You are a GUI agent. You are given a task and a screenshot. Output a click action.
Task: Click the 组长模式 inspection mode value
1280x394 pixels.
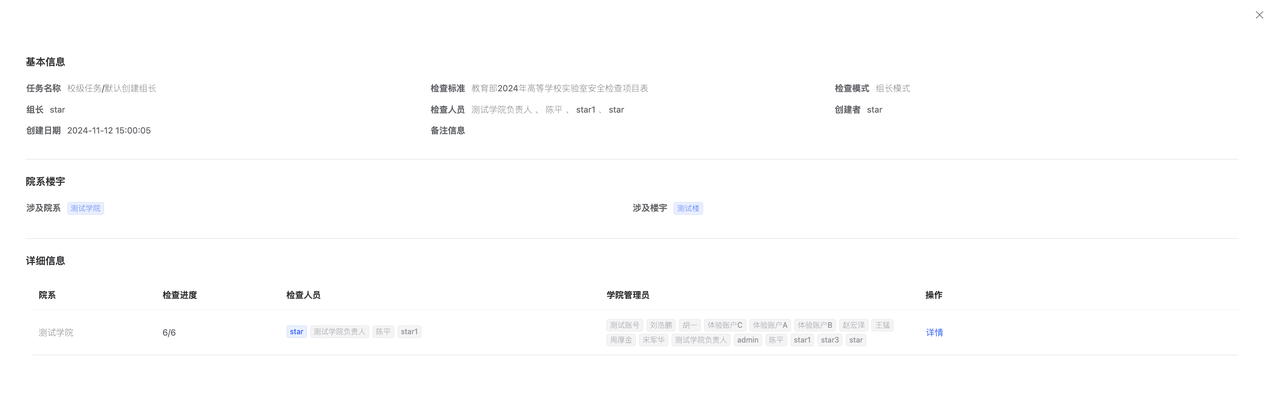coord(893,88)
